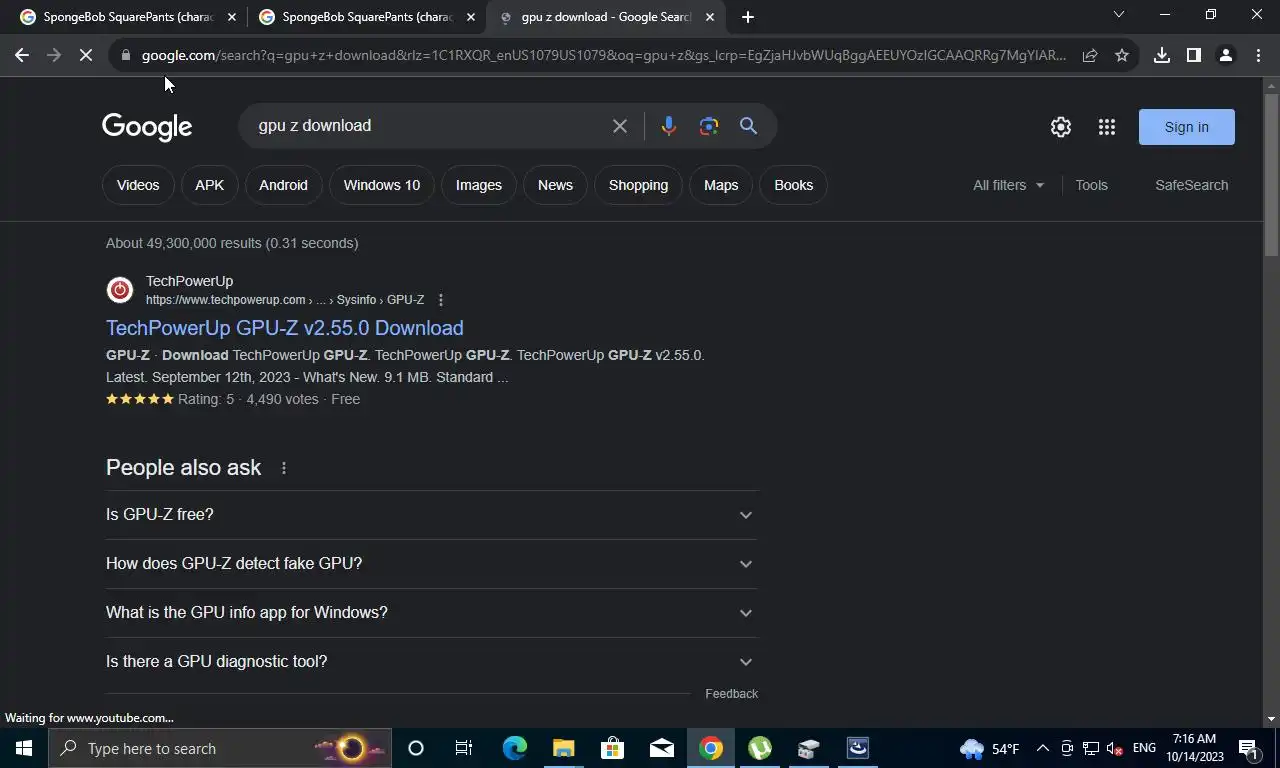
Task: Close the gpu z download tab
Action: coord(710,17)
